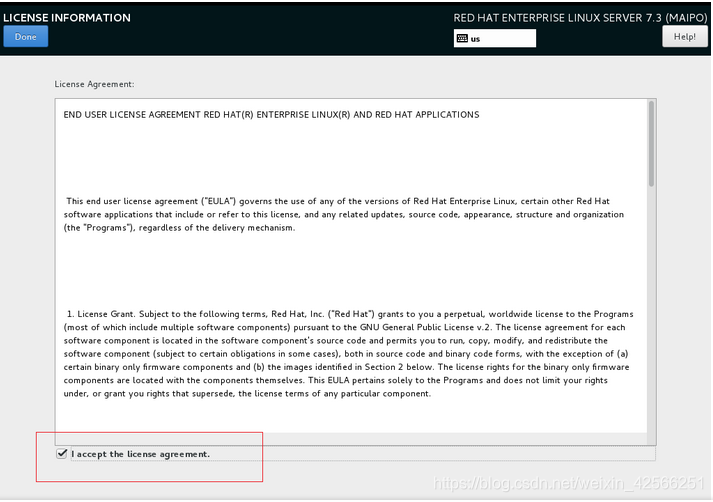
Task: Click the LICENSE INFORMATION heading
Action: [67, 18]
